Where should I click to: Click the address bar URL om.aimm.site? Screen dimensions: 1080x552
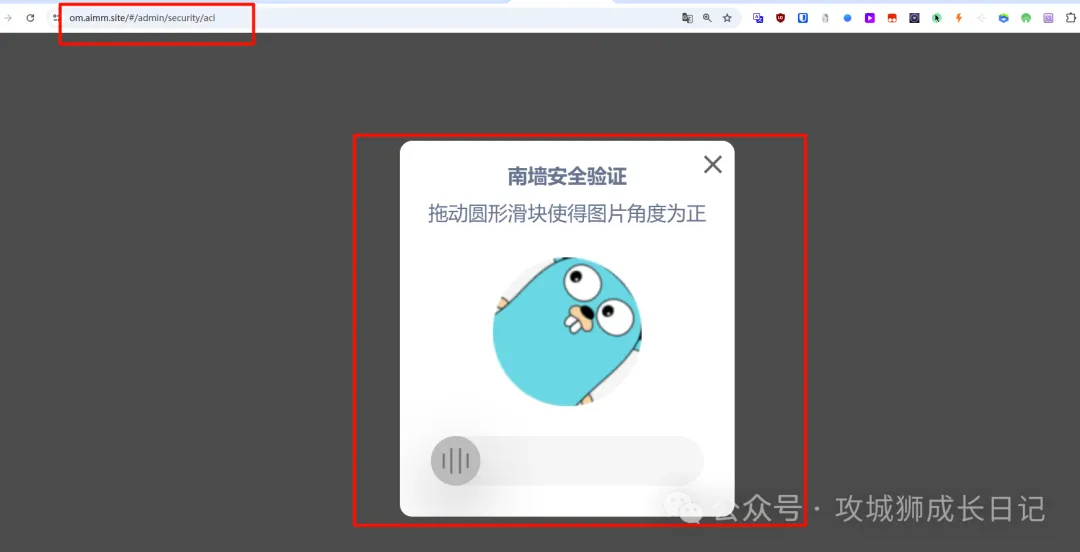point(142,18)
